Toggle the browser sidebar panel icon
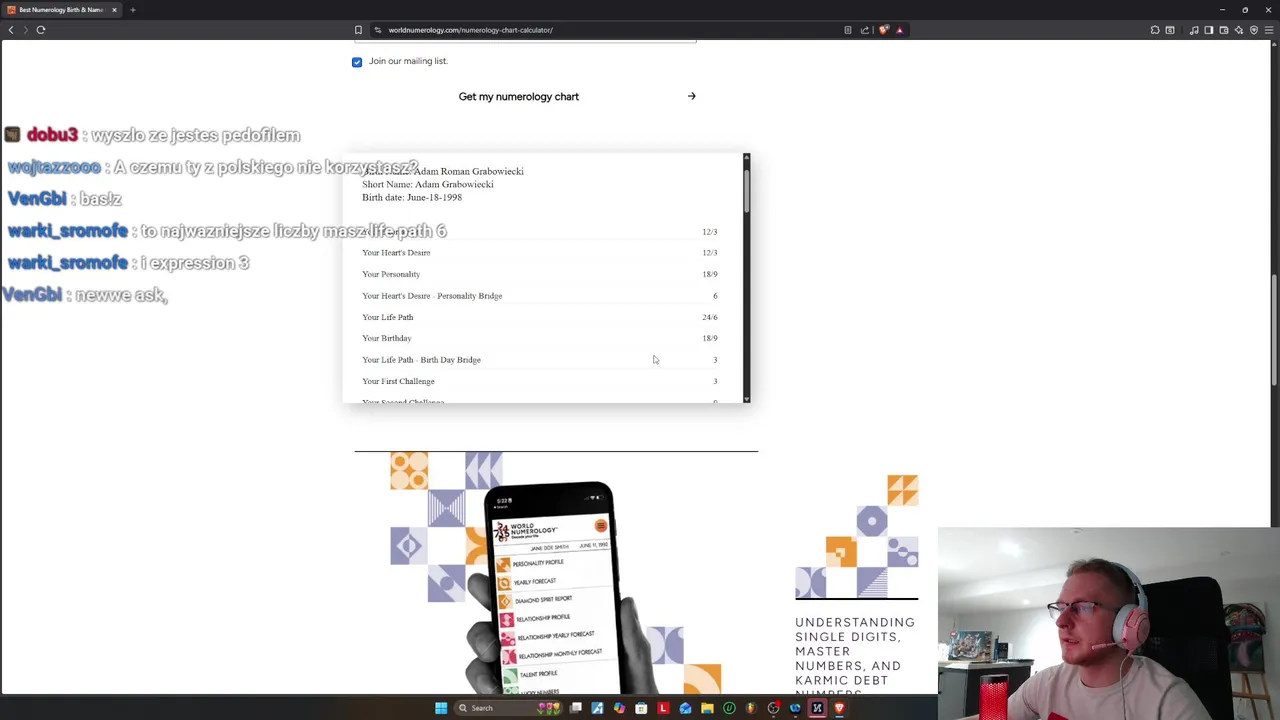 [1209, 30]
